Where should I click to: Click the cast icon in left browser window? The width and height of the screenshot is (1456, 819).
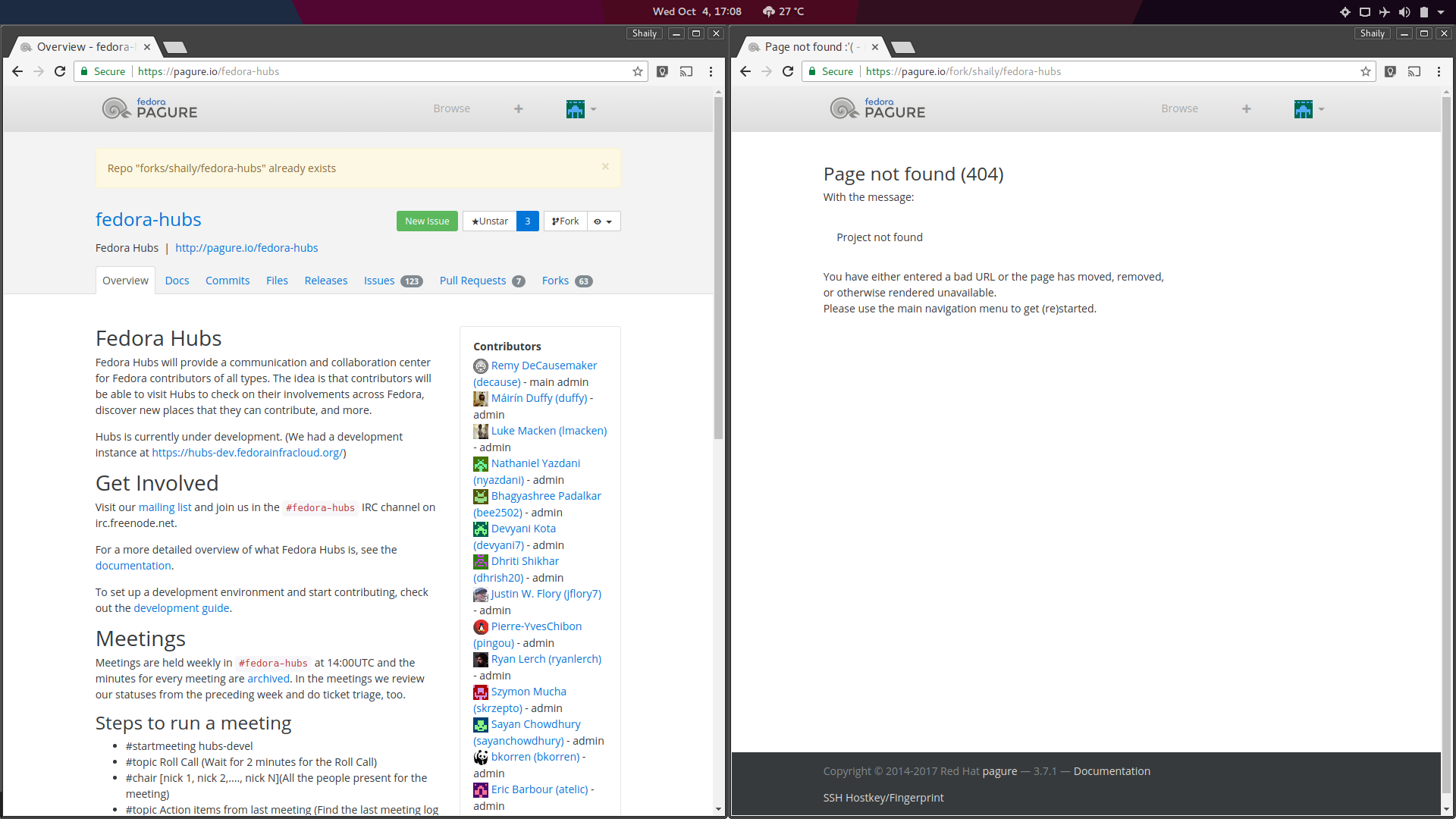tap(686, 71)
